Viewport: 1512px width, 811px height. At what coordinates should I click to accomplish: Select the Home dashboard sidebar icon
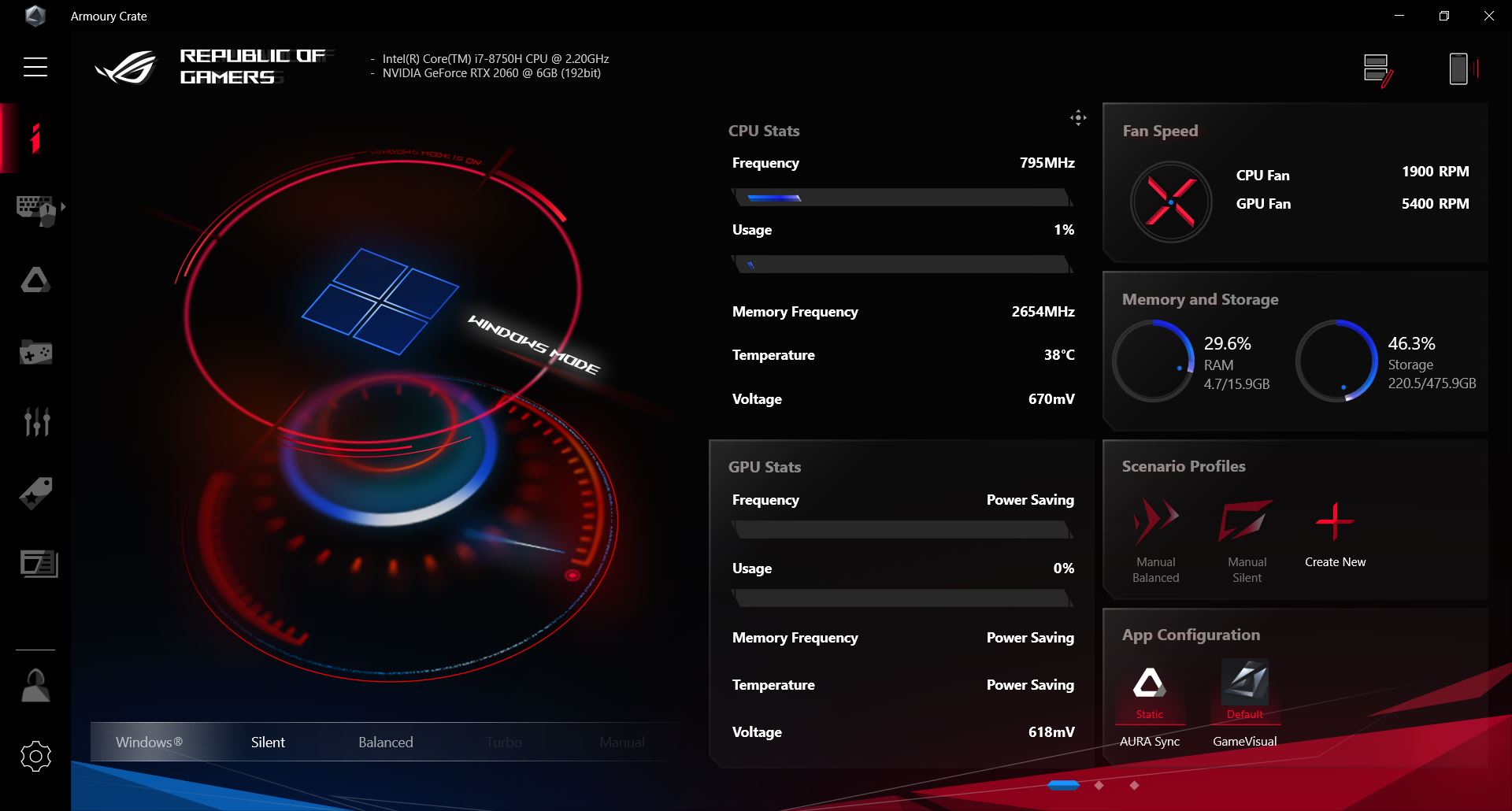coord(35,139)
